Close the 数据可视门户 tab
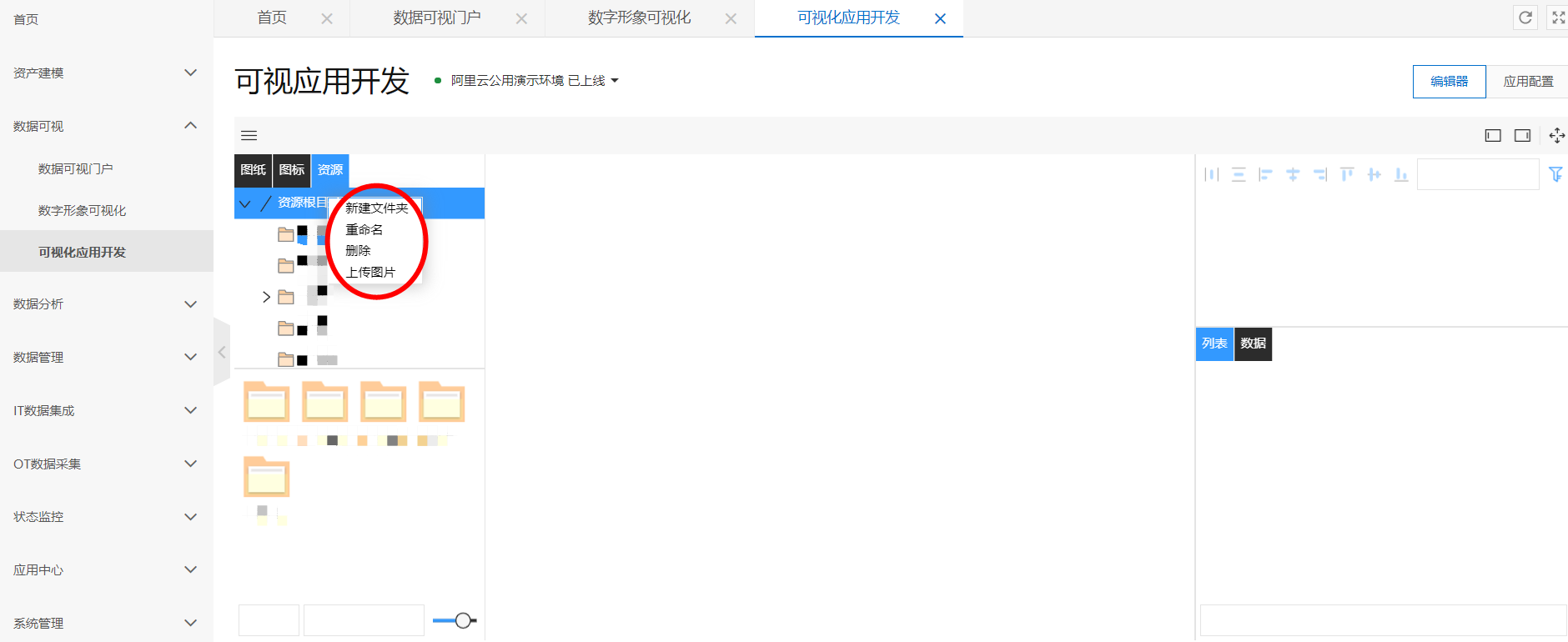This screenshot has width=1568, height=642. click(x=521, y=18)
